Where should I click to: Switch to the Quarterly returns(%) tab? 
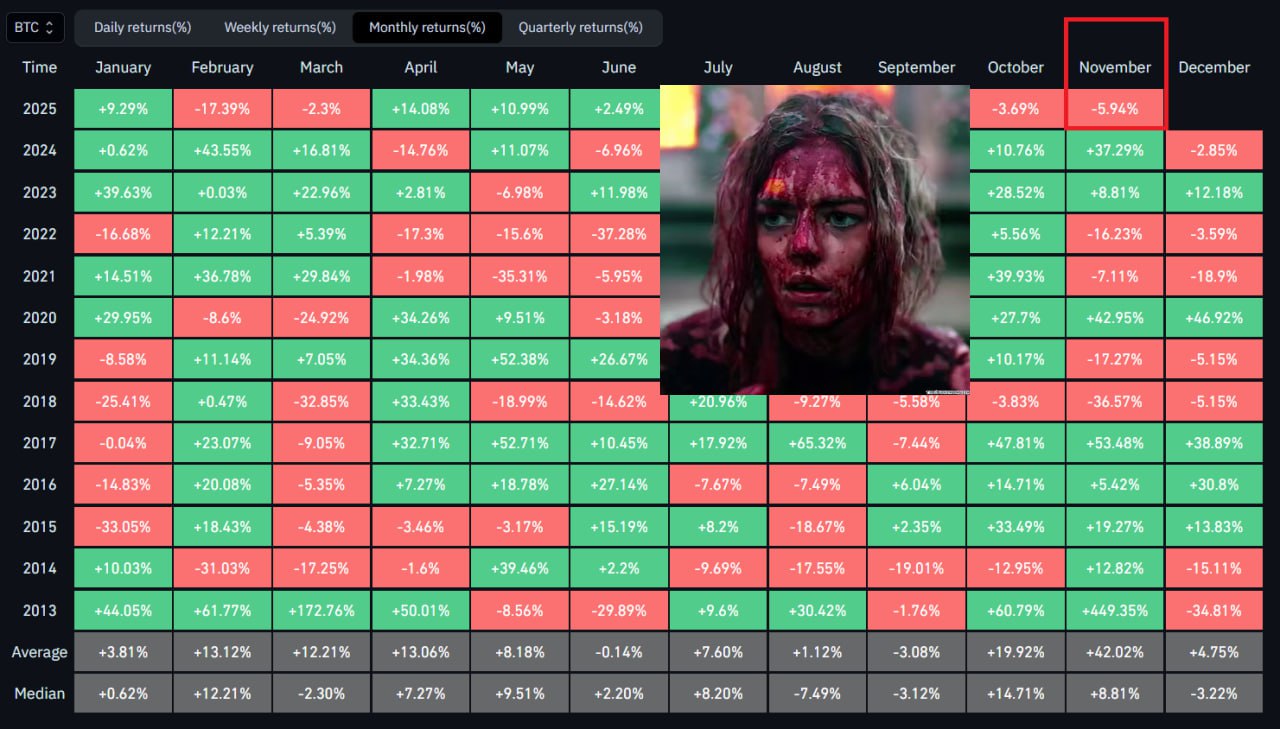580,27
